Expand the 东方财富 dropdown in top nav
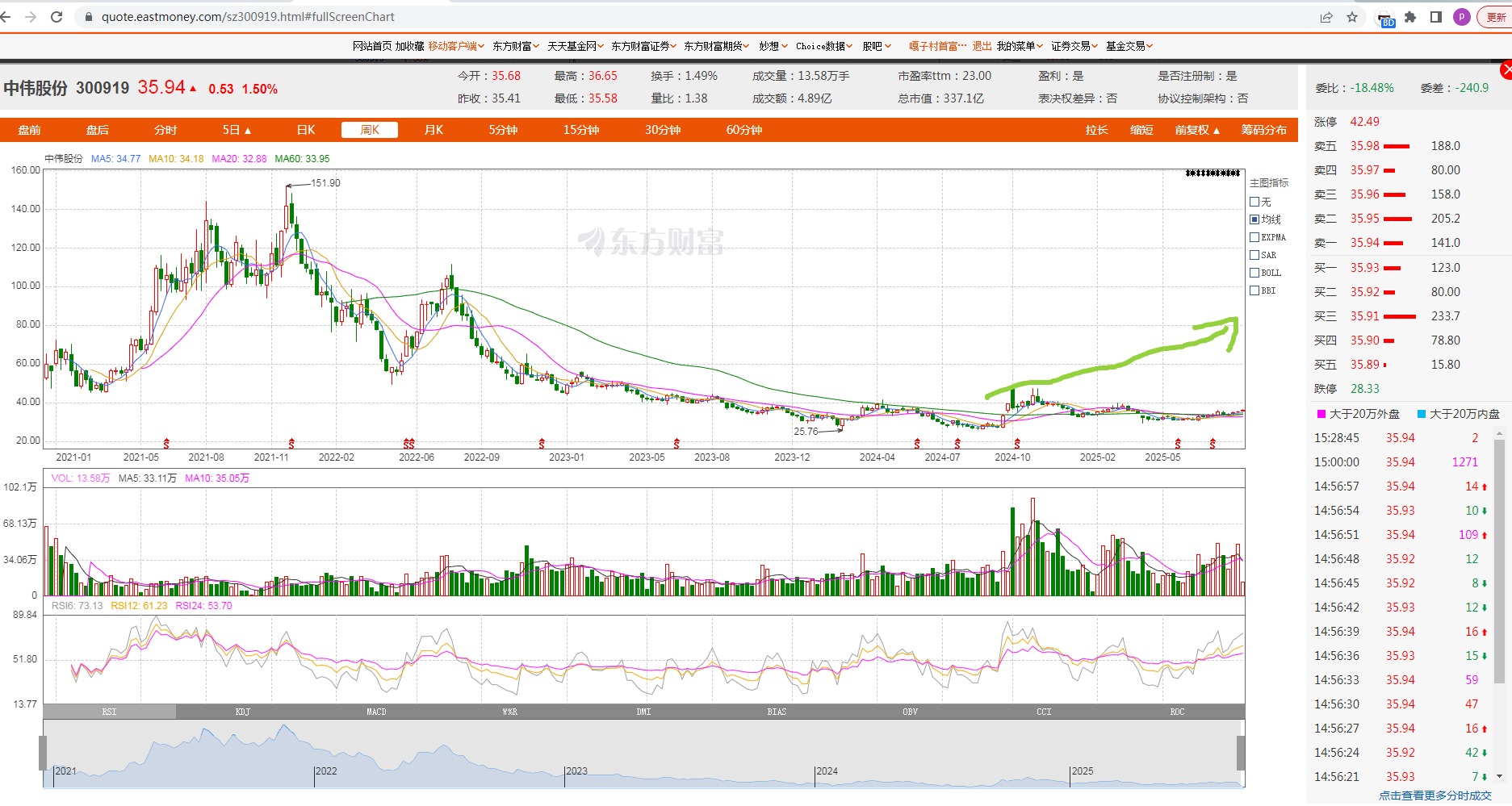1512x806 pixels. coord(516,46)
